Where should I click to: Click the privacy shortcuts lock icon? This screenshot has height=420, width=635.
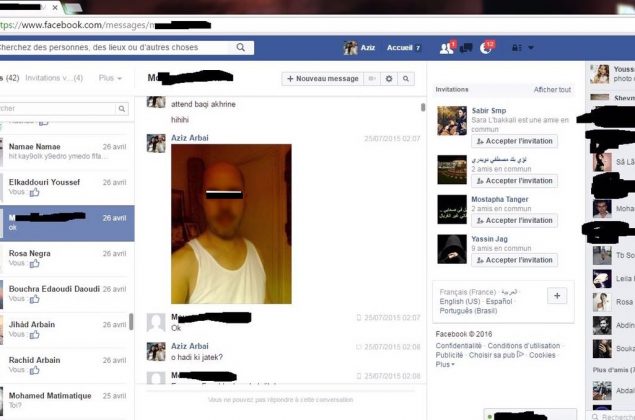click(x=516, y=48)
